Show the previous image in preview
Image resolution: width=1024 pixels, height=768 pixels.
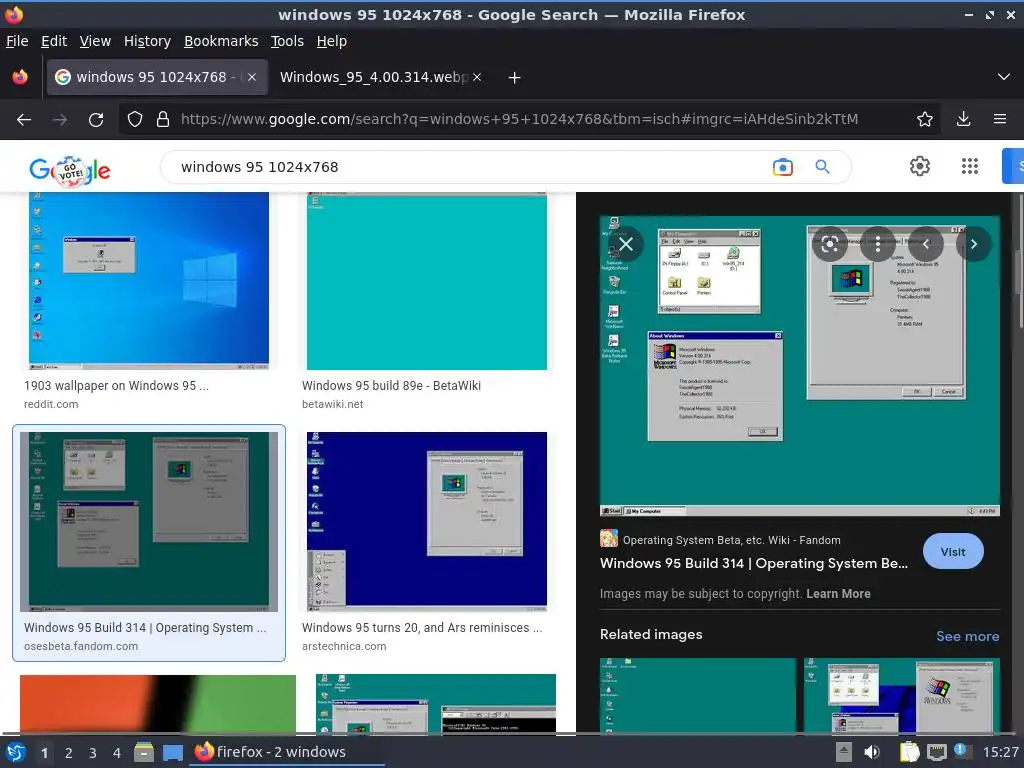pos(925,244)
